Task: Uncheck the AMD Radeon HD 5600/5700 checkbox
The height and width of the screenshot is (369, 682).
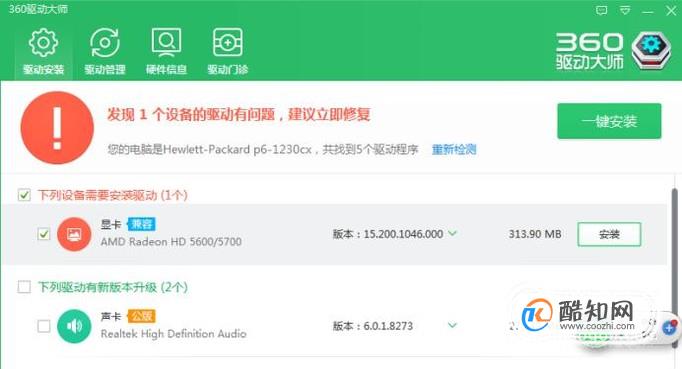Action: (43, 234)
